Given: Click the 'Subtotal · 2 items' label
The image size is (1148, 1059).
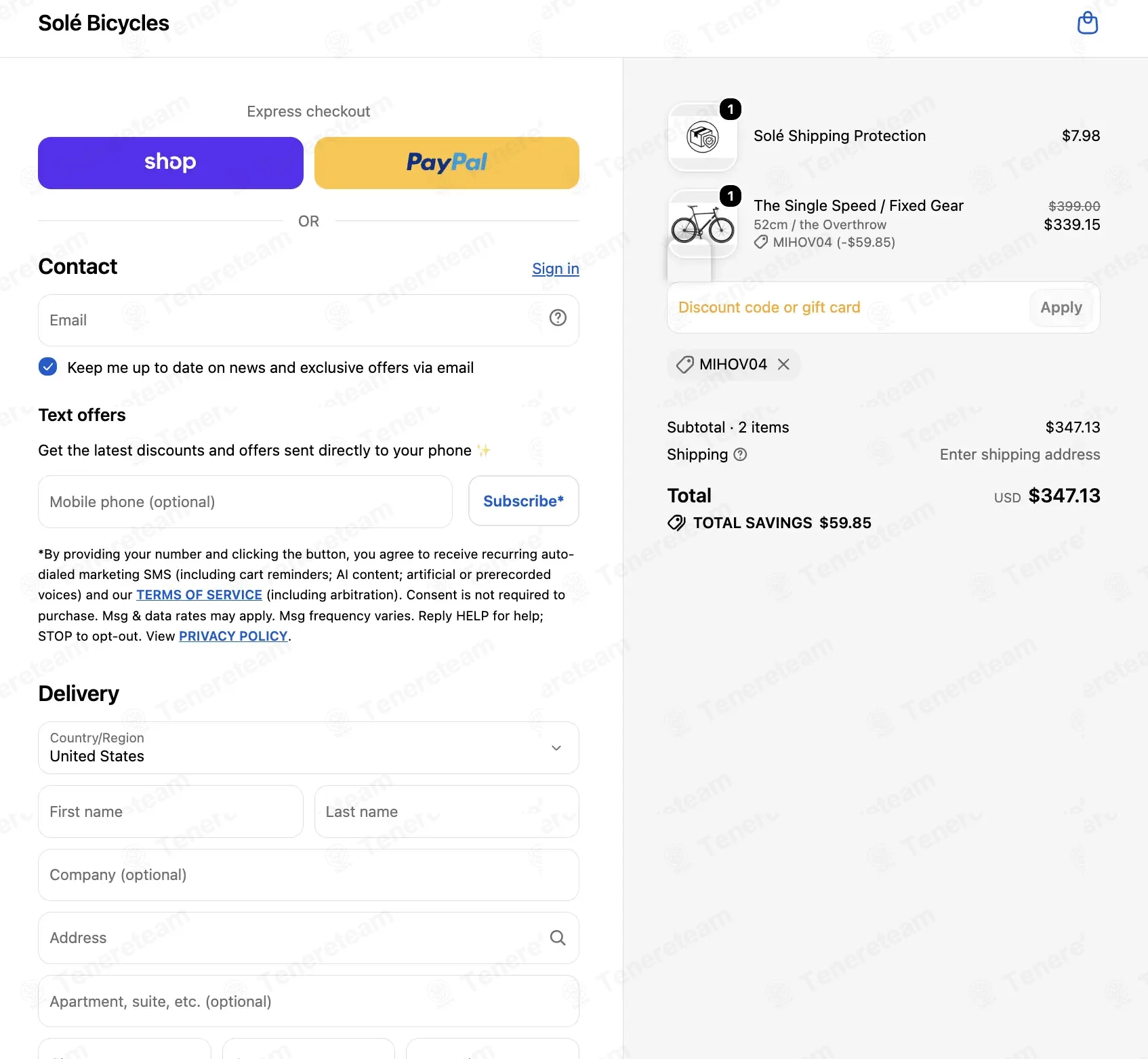Looking at the screenshot, I should [x=728, y=427].
